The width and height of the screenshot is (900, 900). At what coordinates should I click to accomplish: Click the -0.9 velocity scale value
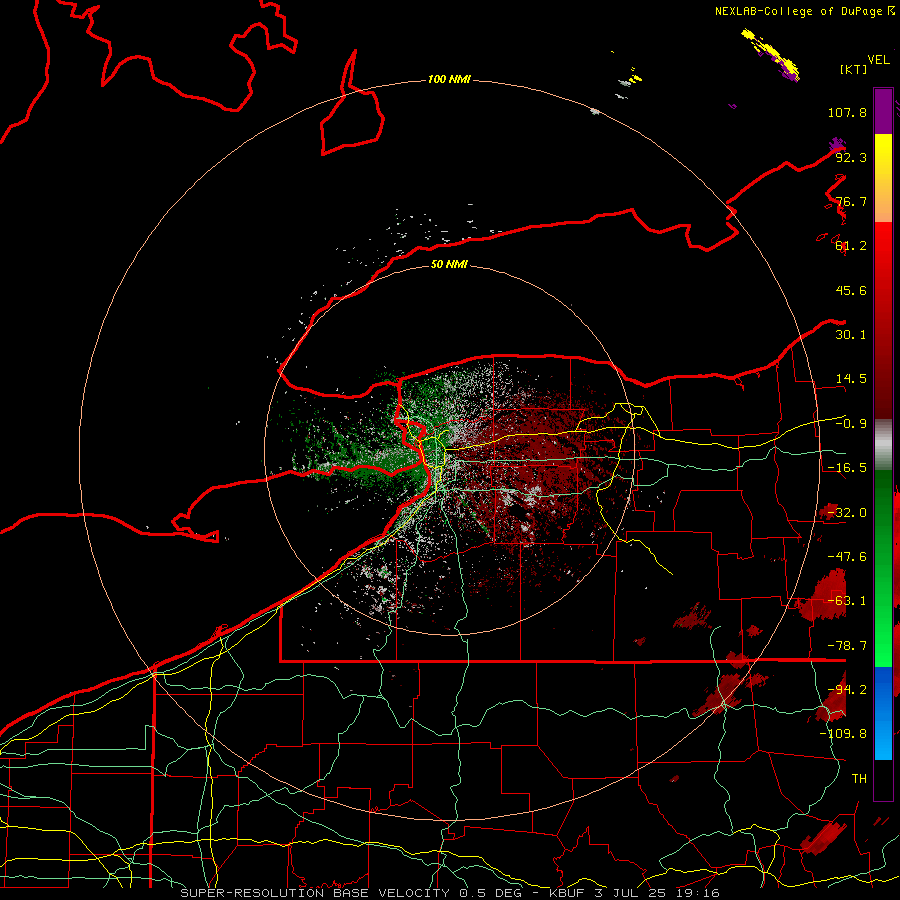(x=851, y=424)
